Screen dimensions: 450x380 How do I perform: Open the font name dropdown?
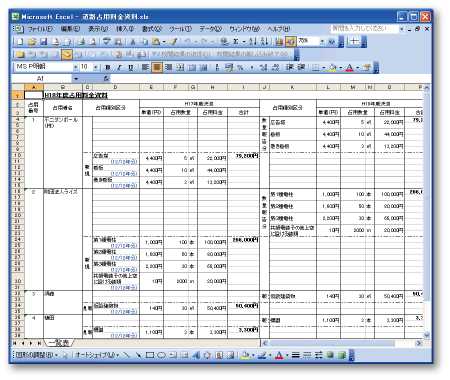(x=76, y=68)
